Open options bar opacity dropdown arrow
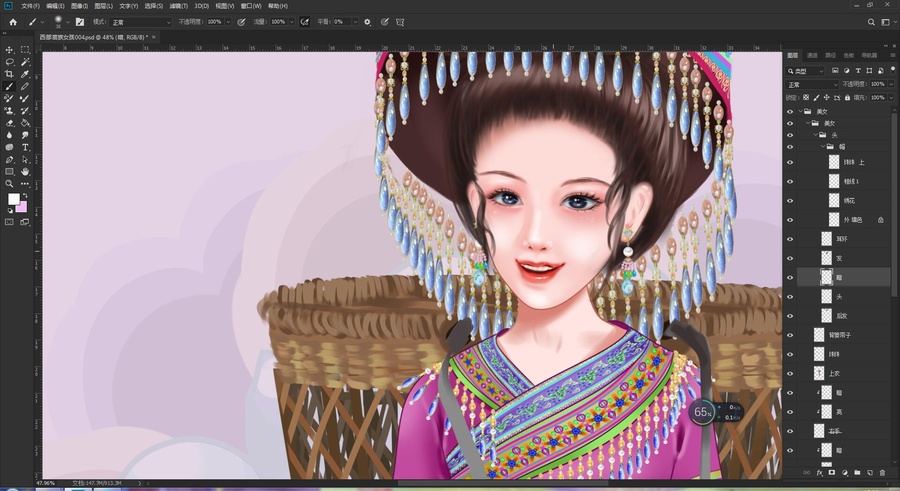This screenshot has height=491, width=900. [x=228, y=22]
